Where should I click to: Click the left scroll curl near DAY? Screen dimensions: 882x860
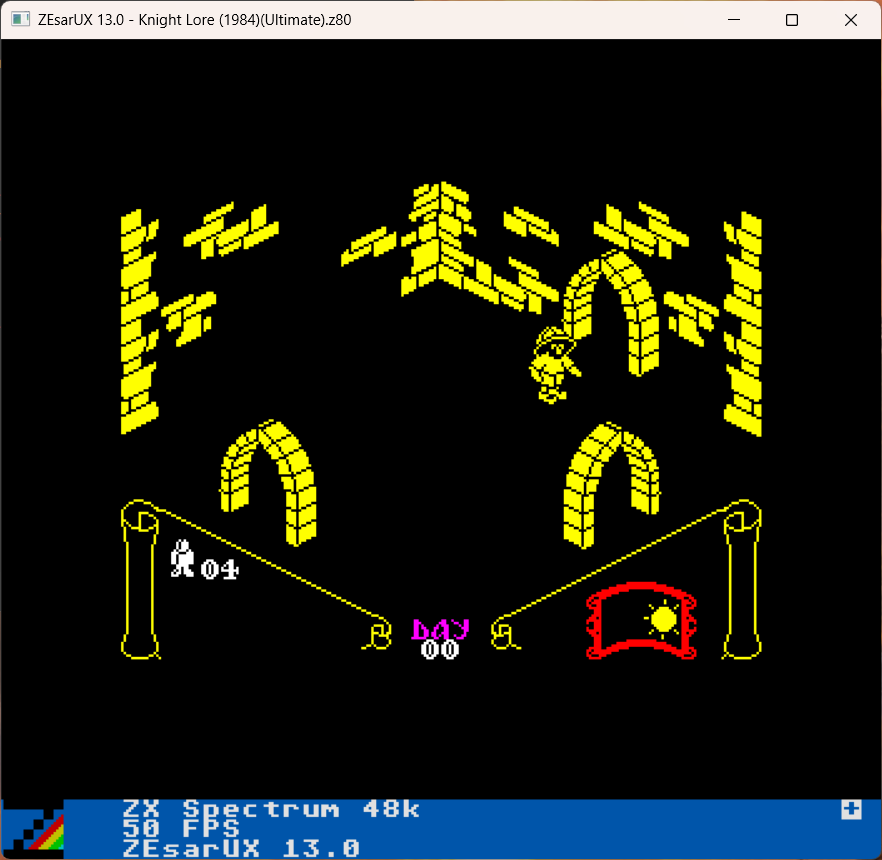pyautogui.click(x=377, y=634)
